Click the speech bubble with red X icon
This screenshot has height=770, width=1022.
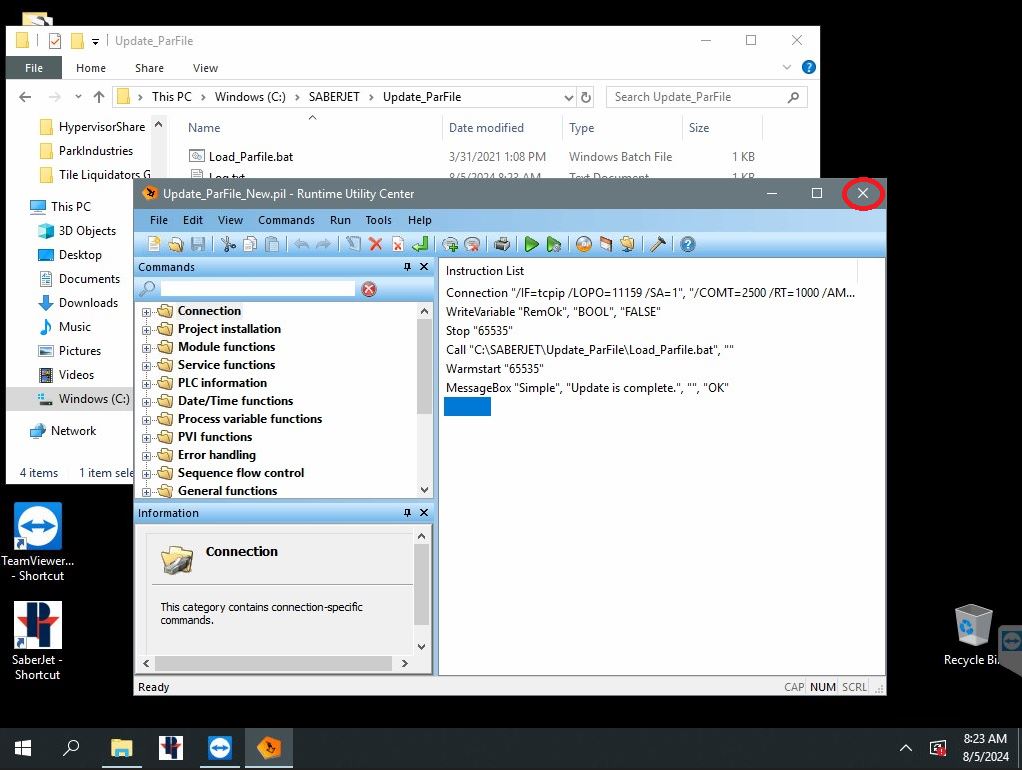tap(472, 244)
